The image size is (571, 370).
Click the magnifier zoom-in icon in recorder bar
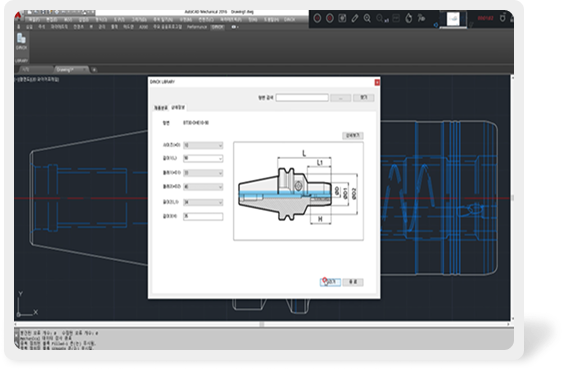pos(367,19)
